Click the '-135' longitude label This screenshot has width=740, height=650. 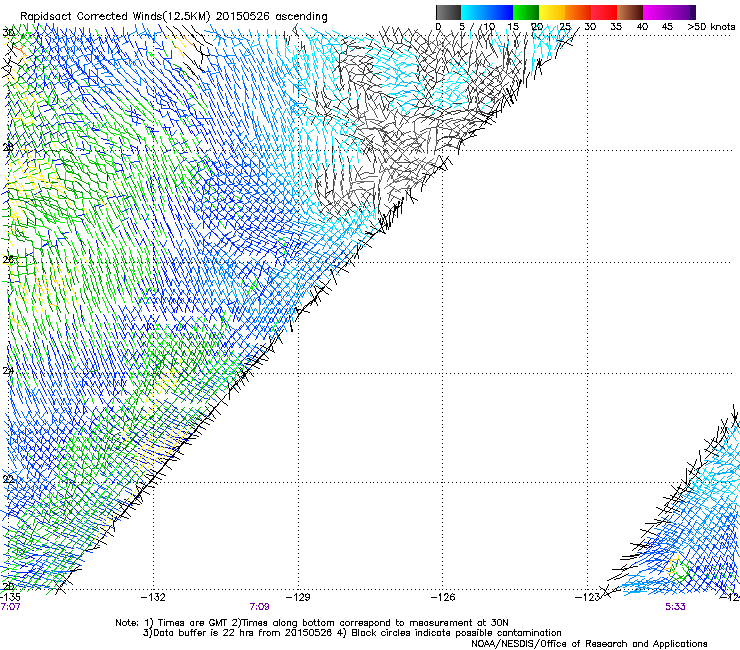[10, 597]
